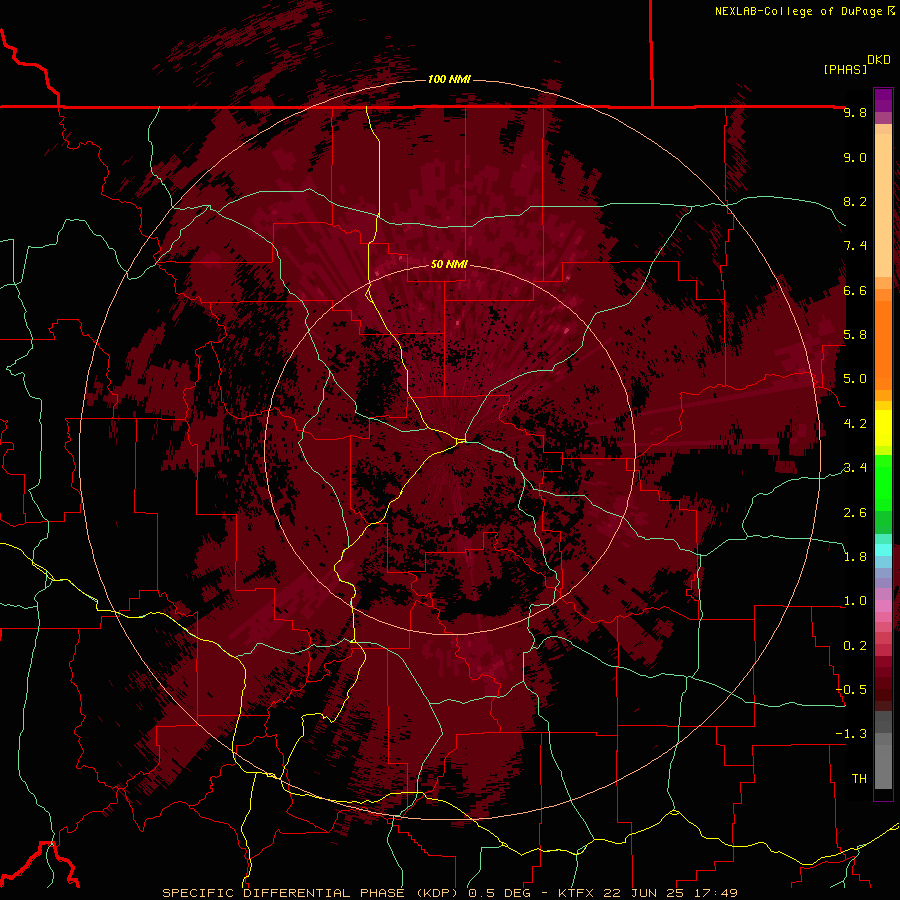Pick the 3.4 scale label
This screenshot has height=900, width=900.
point(855,467)
